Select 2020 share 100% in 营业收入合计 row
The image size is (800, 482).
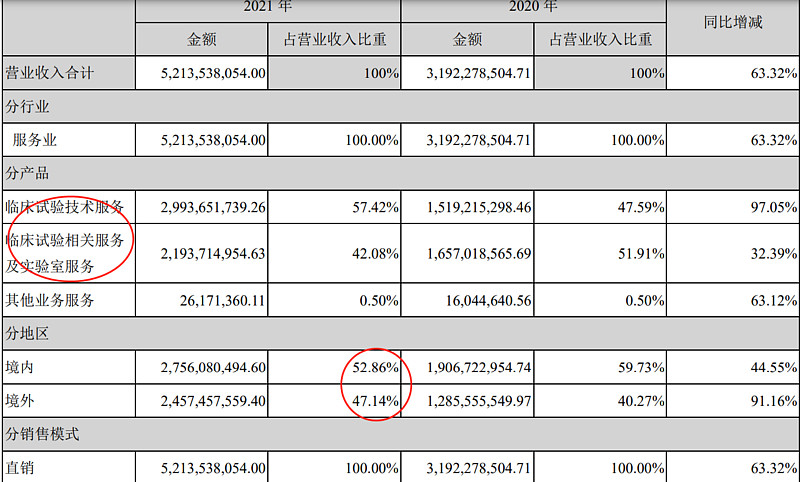pyautogui.click(x=647, y=73)
